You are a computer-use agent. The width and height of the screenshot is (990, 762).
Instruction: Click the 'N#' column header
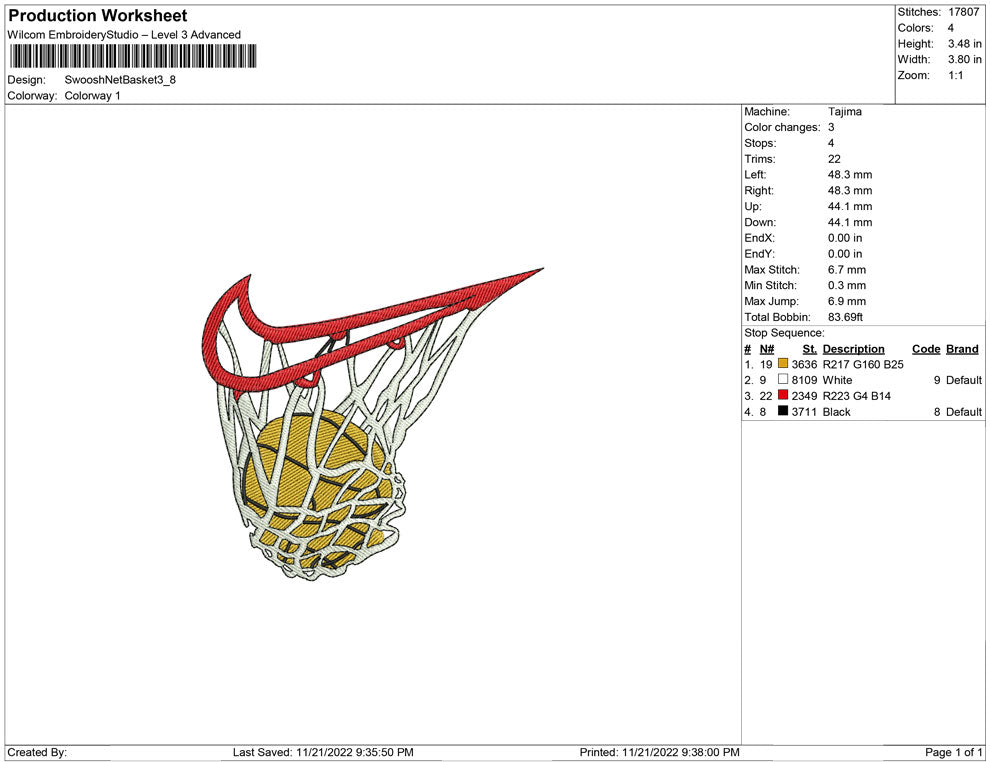tap(766, 348)
